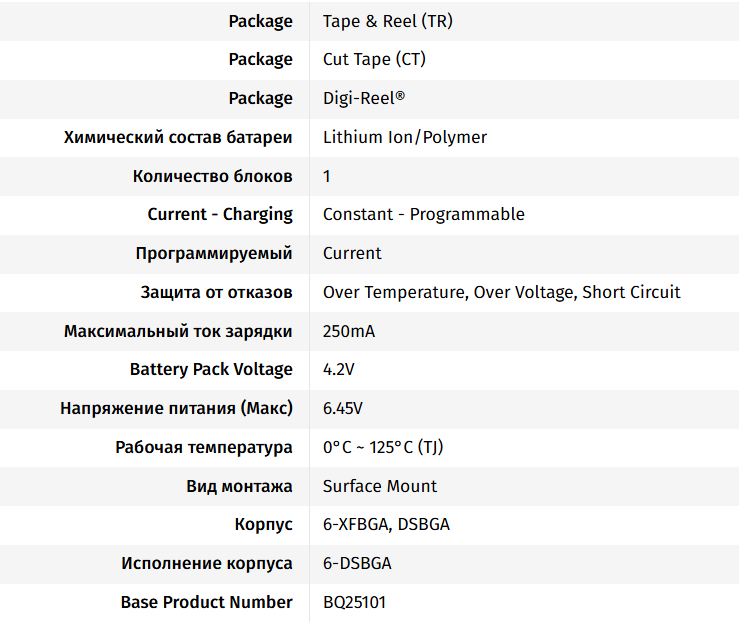Click the Digi-Reel® package value
Image resolution: width=739 pixels, height=628 pixels.
[364, 98]
